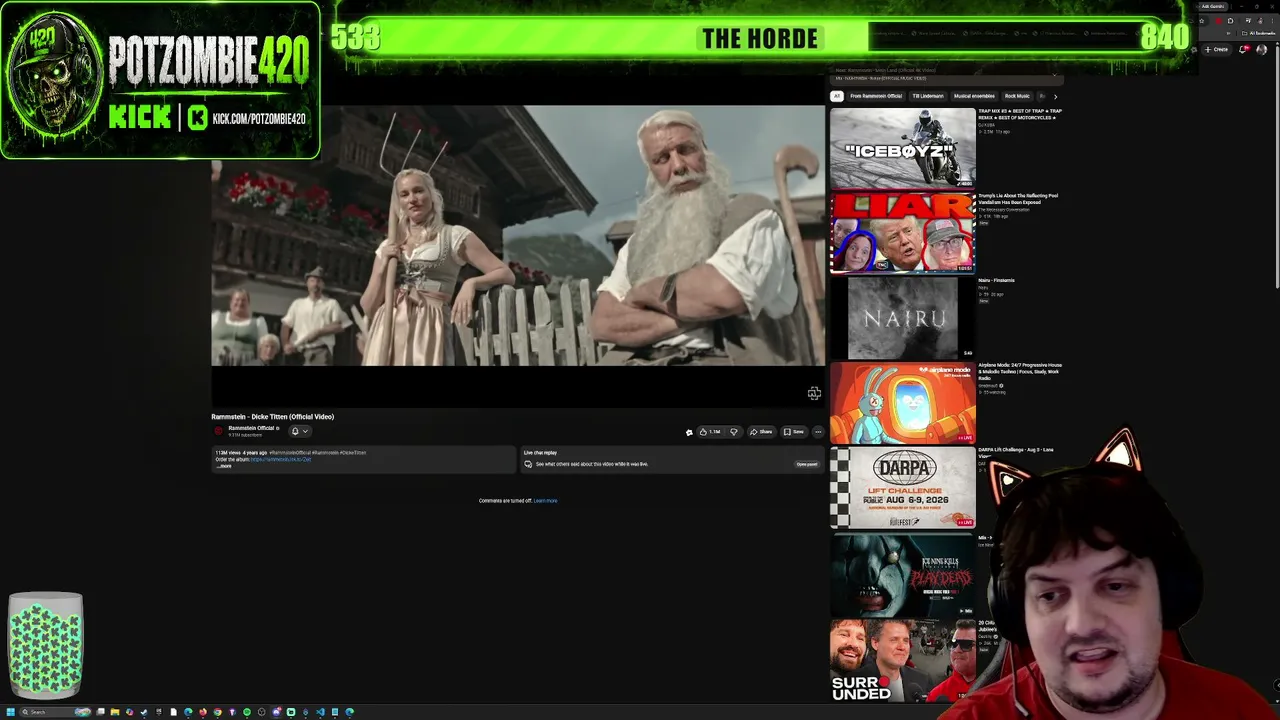Open Firefox from the taskbar
Screen dimensions: 1280x720
click(x=203, y=712)
